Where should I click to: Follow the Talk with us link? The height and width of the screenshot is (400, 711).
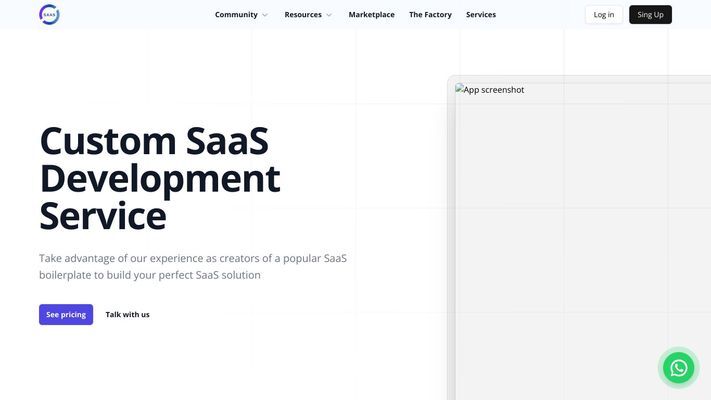click(x=127, y=314)
